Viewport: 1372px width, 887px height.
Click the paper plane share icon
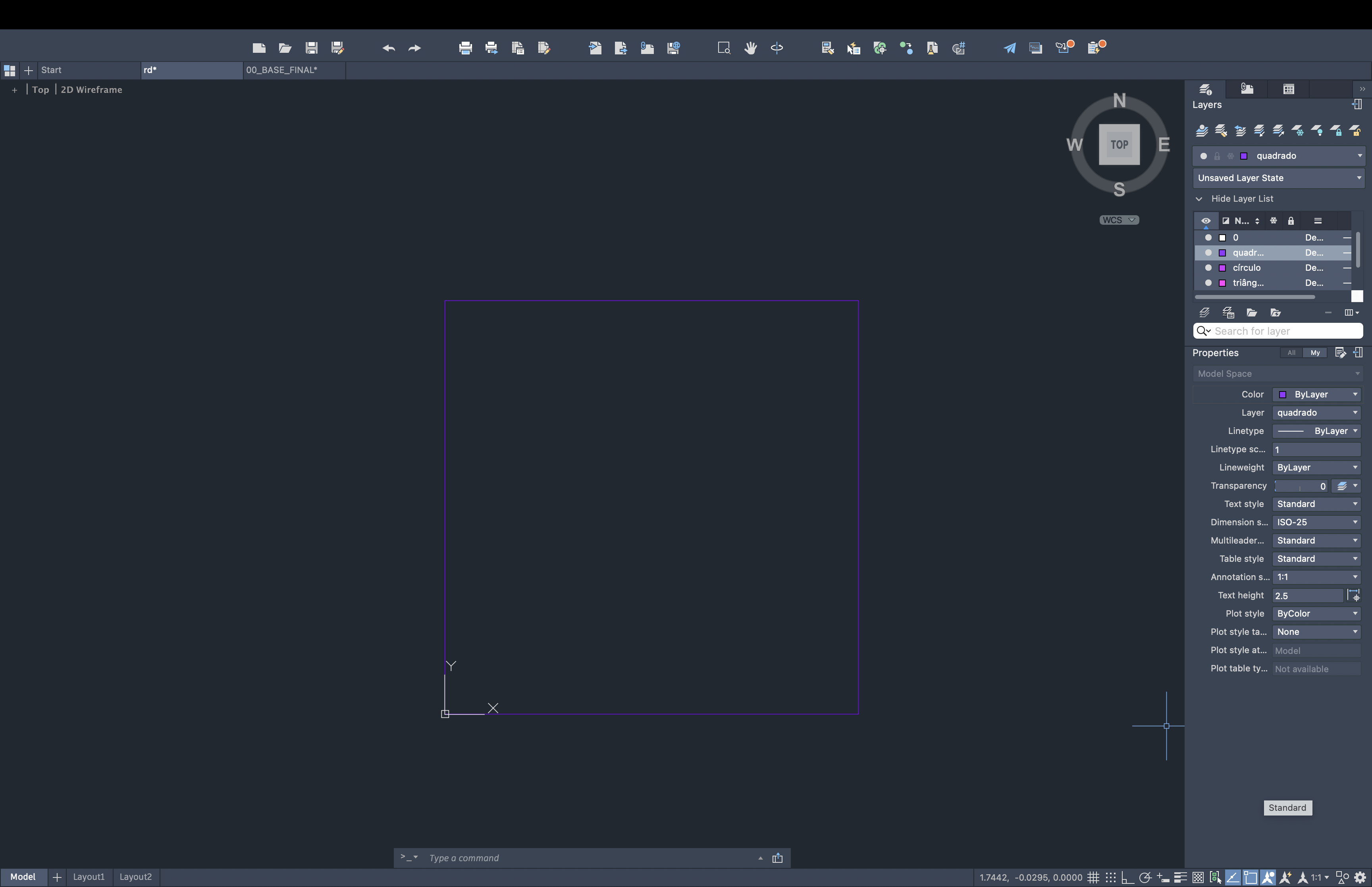pos(1009,48)
